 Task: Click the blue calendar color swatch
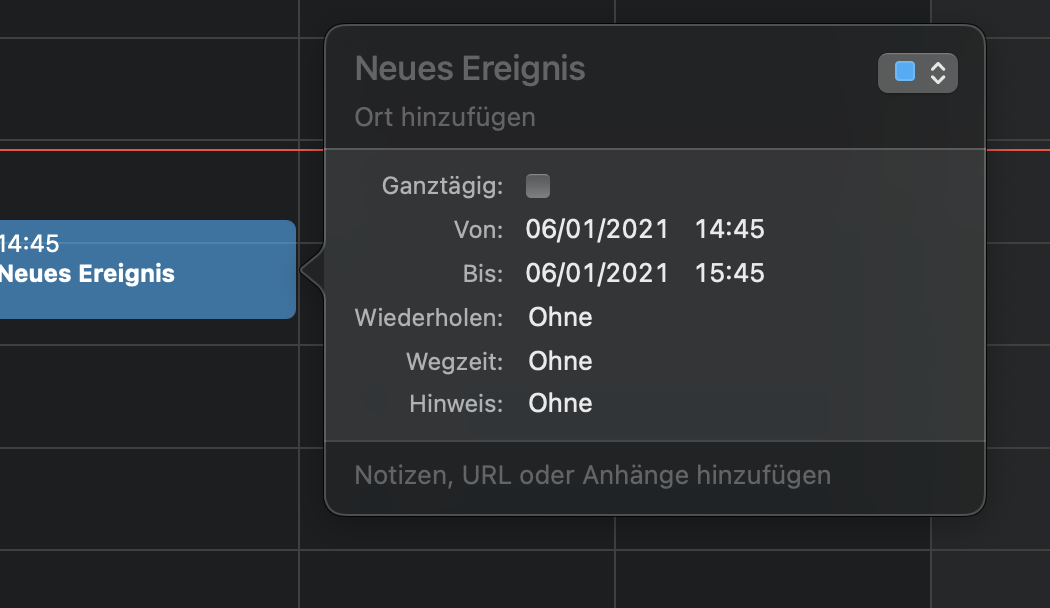[x=905, y=72]
